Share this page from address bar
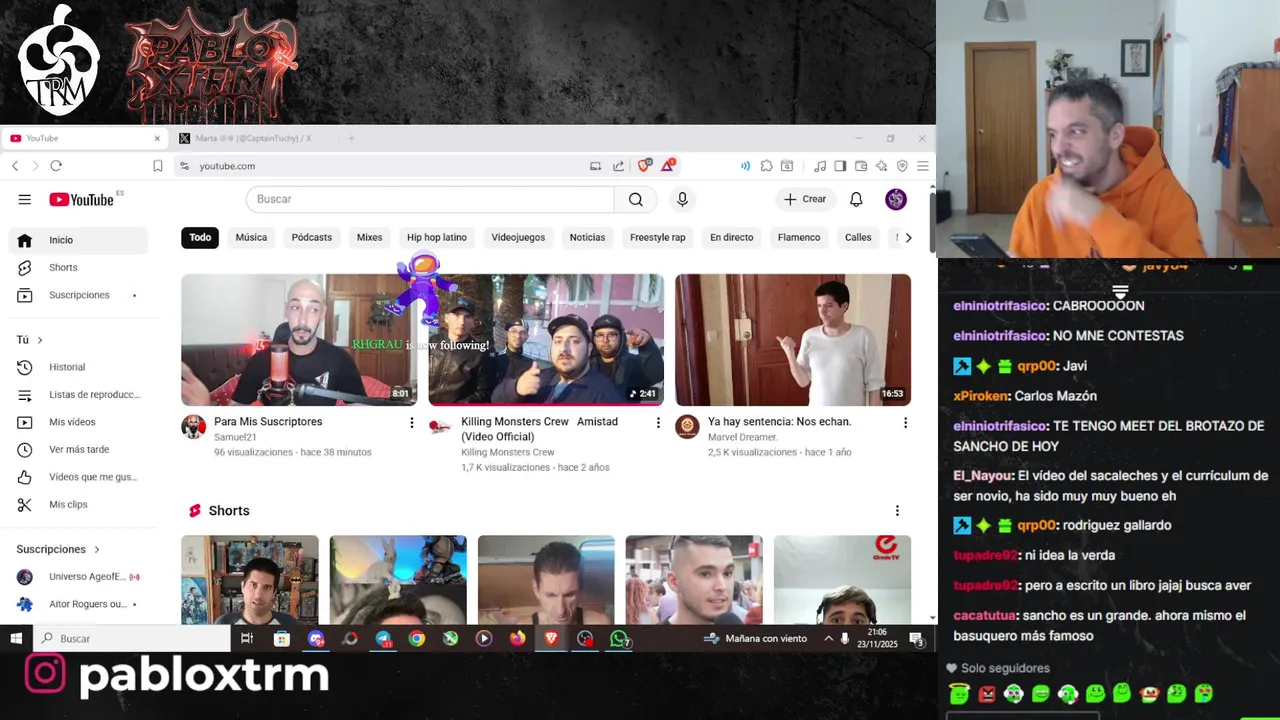The width and height of the screenshot is (1280, 720). pos(618,166)
